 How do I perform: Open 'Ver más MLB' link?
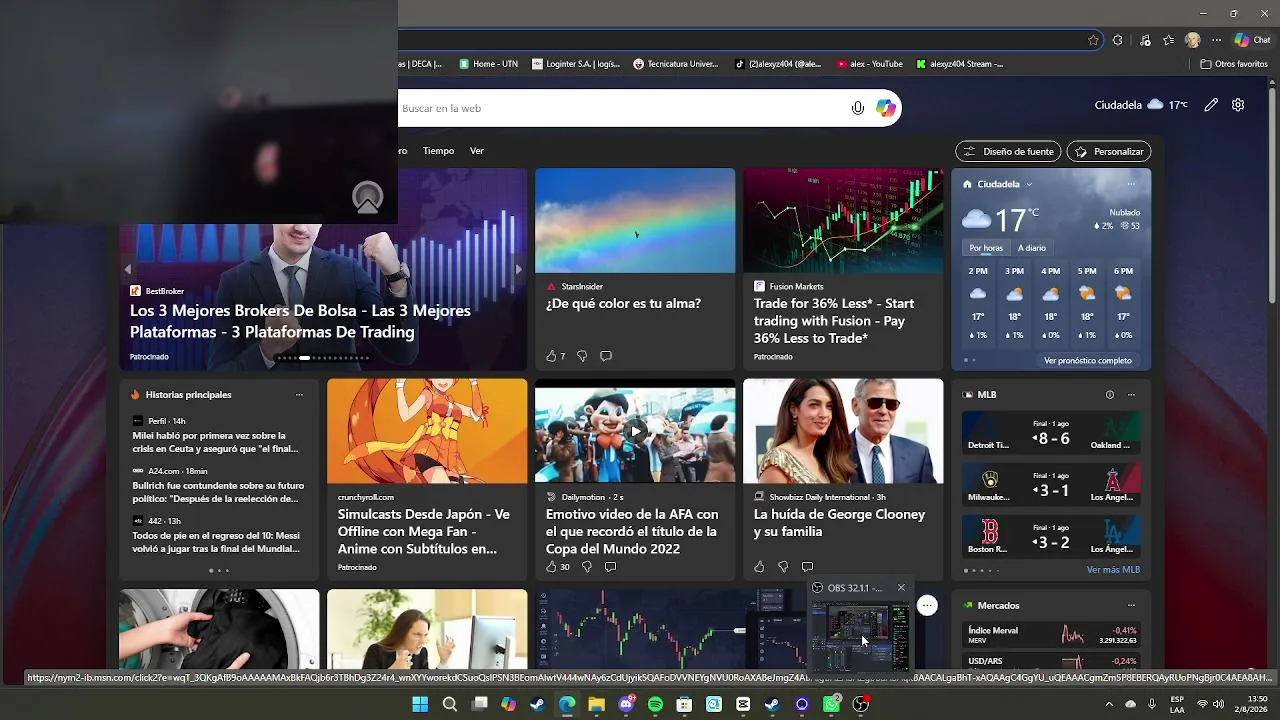click(x=1113, y=570)
